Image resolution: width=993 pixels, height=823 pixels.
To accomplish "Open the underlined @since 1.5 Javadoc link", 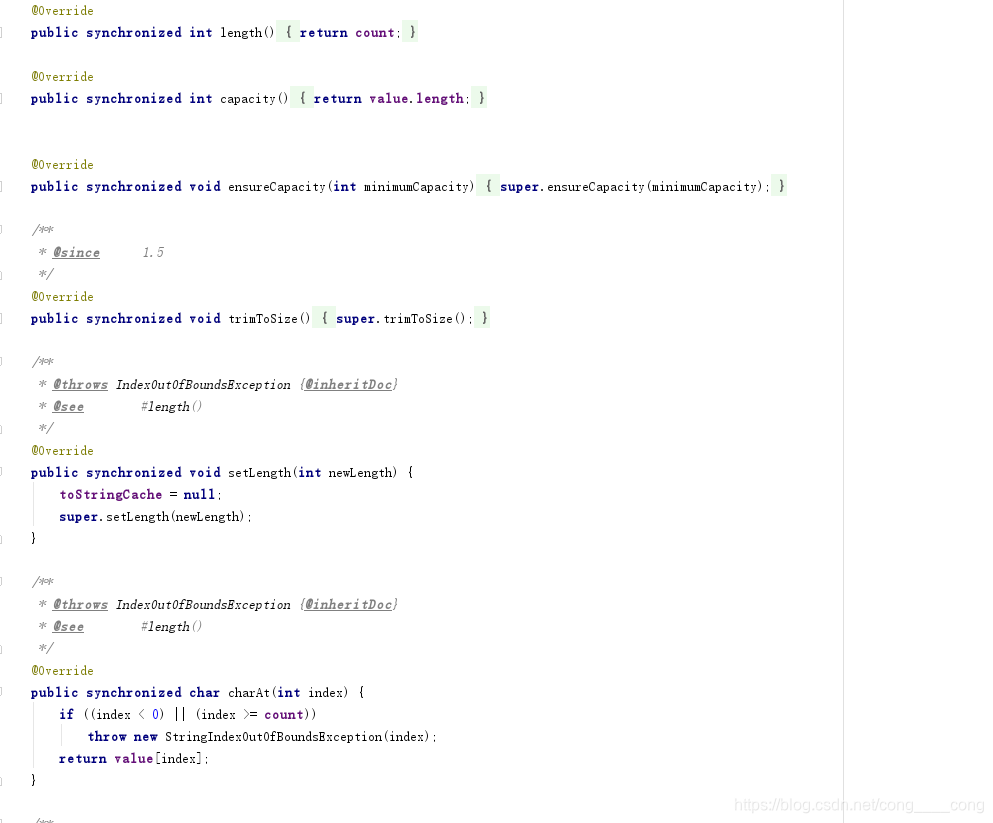I will pos(76,252).
